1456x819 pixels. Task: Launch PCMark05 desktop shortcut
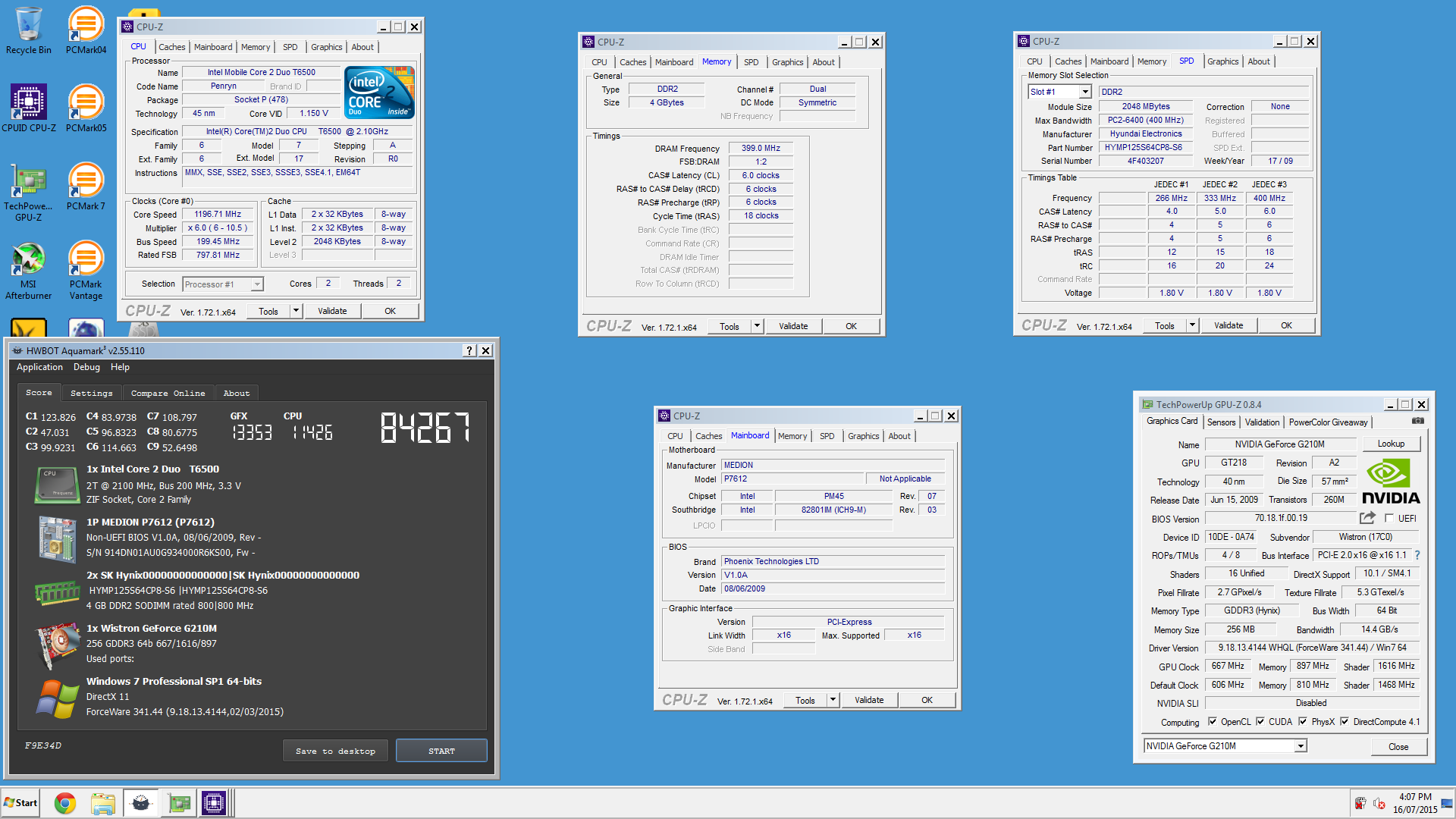(86, 108)
